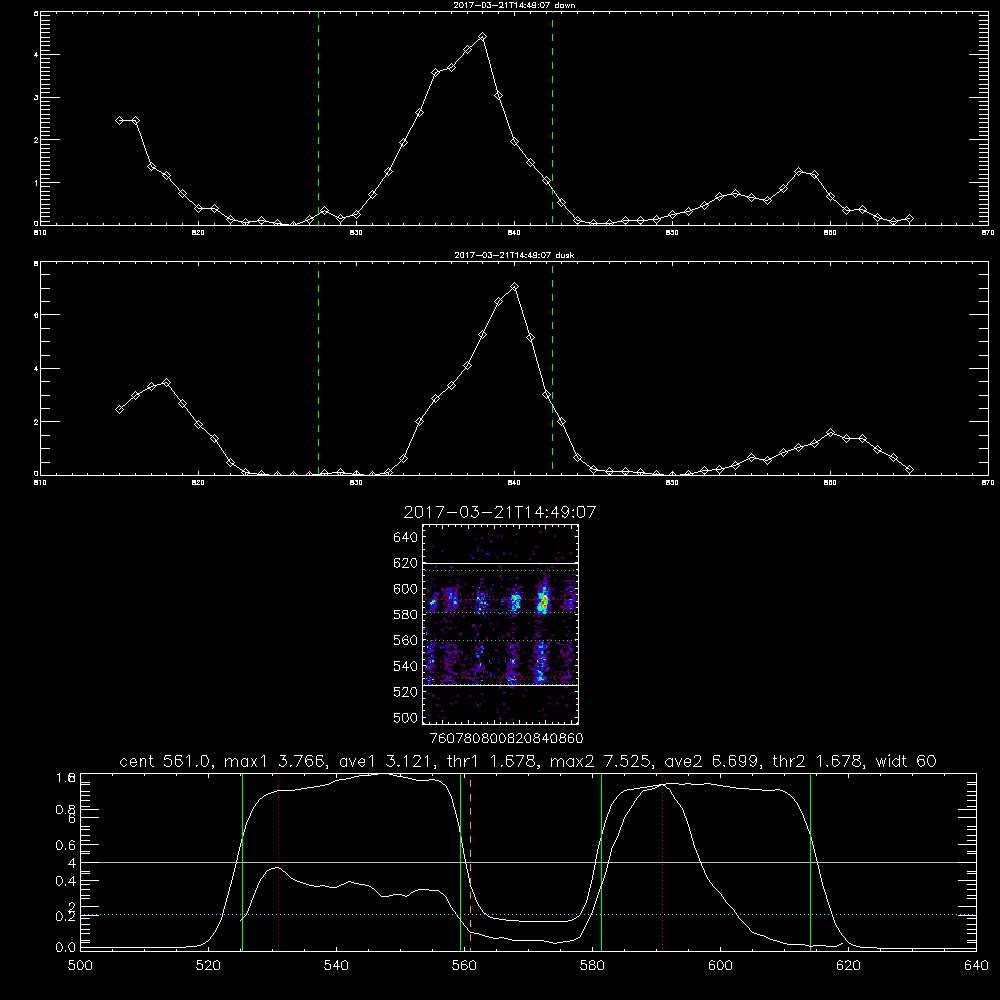The height and width of the screenshot is (1000, 1000).
Task: Click the '0.6' label on profile y-axis
Action: tap(66, 845)
